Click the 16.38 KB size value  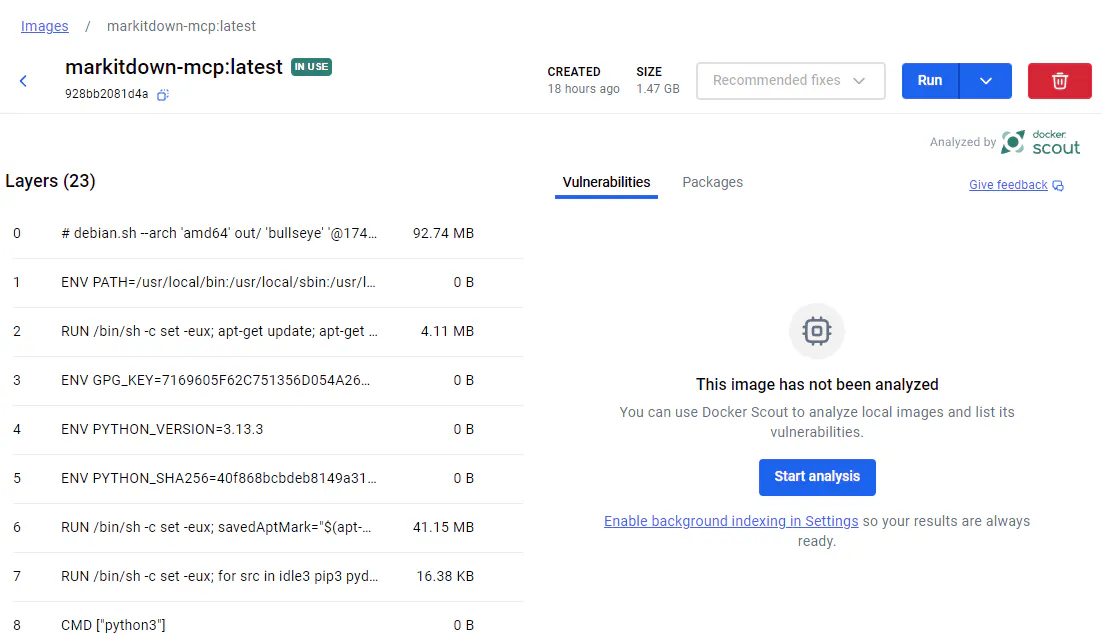445,576
